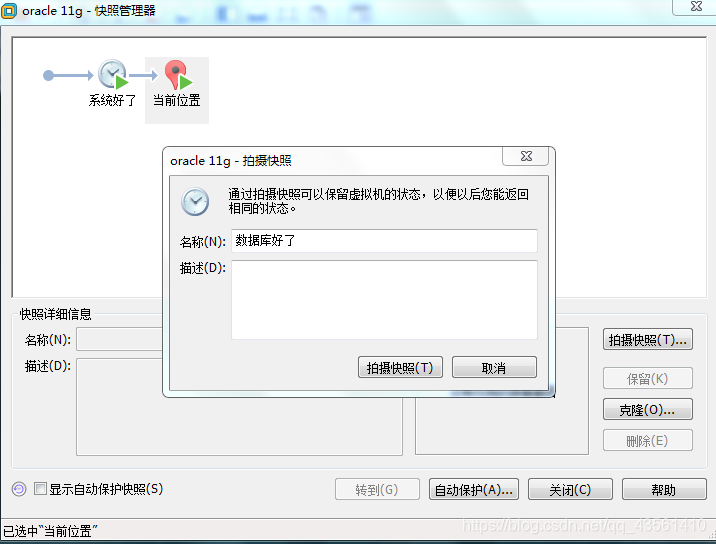Screen dimensions: 716x544
Task: Click the 转到(G) button
Action: pos(377,489)
